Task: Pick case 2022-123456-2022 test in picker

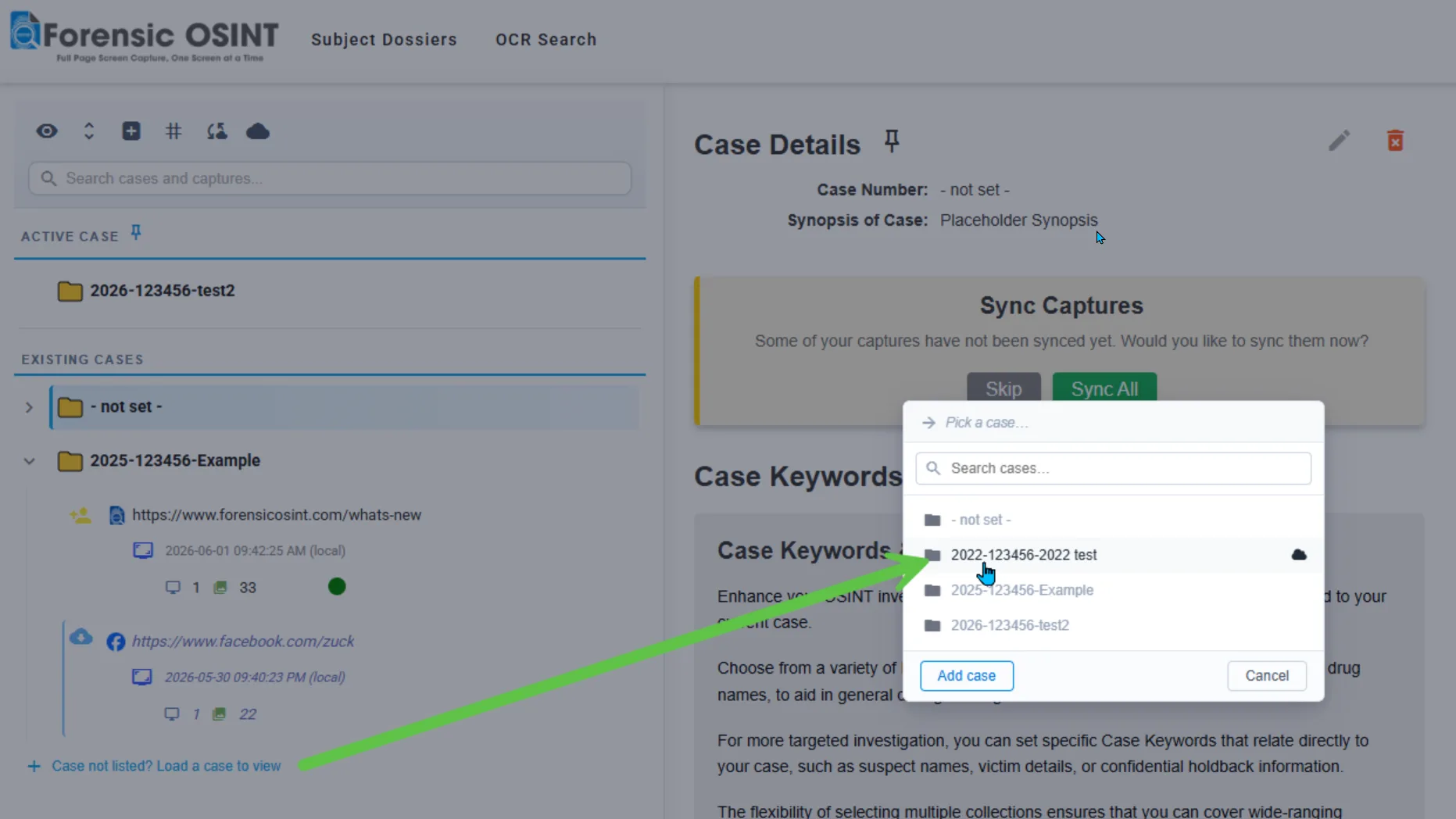Action: tap(1113, 555)
